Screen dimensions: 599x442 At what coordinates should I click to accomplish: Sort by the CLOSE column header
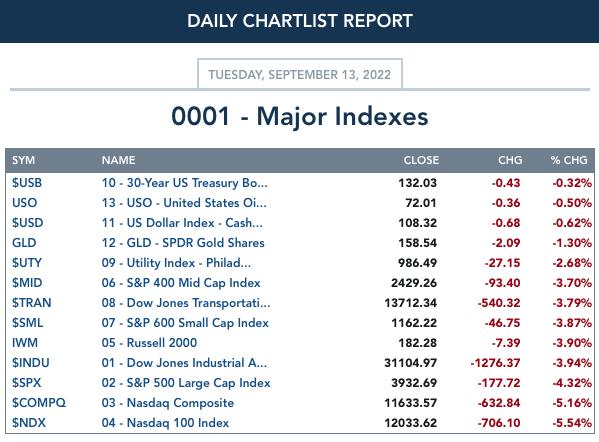coord(421,160)
